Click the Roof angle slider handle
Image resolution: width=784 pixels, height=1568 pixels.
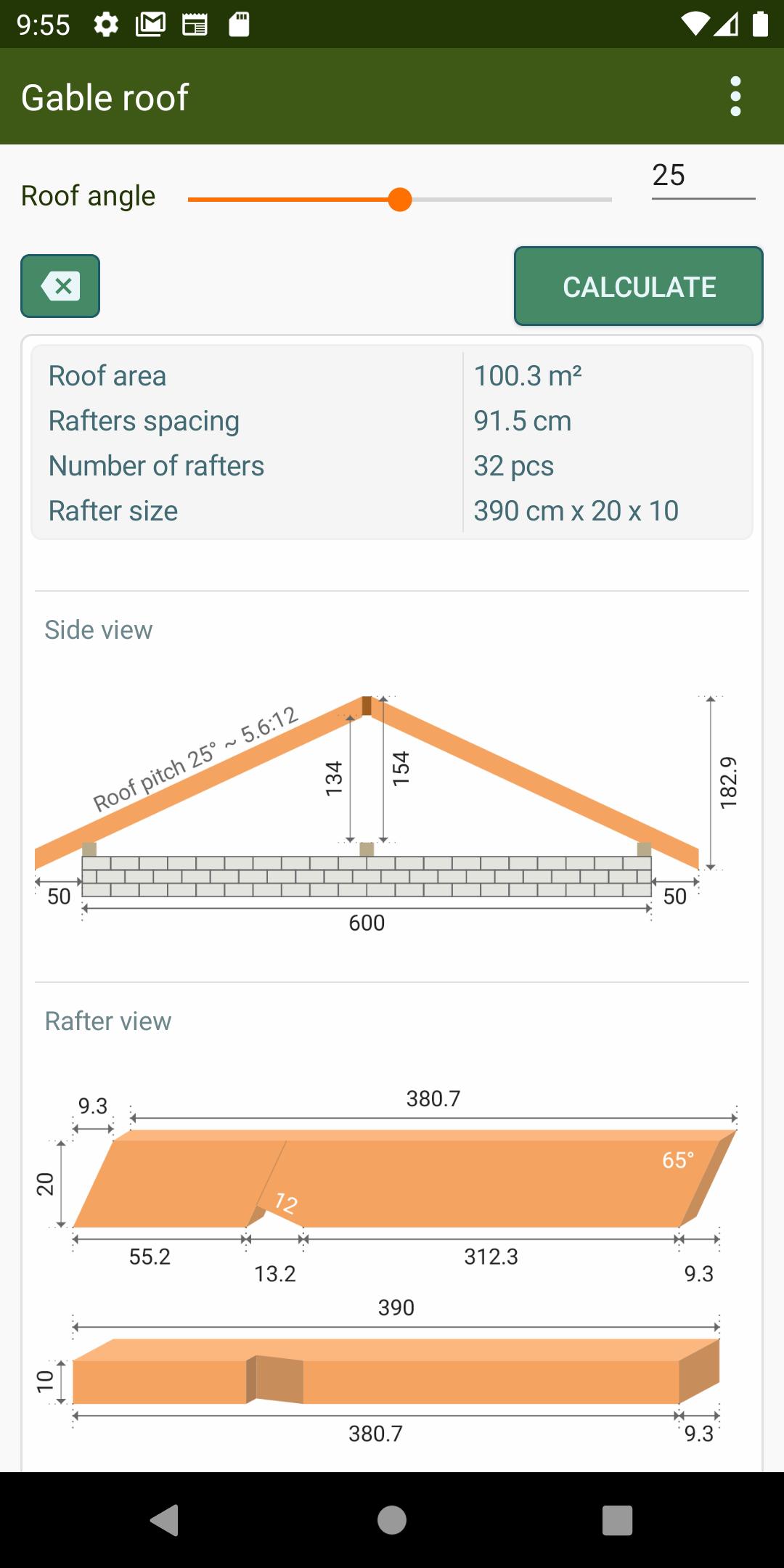pyautogui.click(x=400, y=199)
